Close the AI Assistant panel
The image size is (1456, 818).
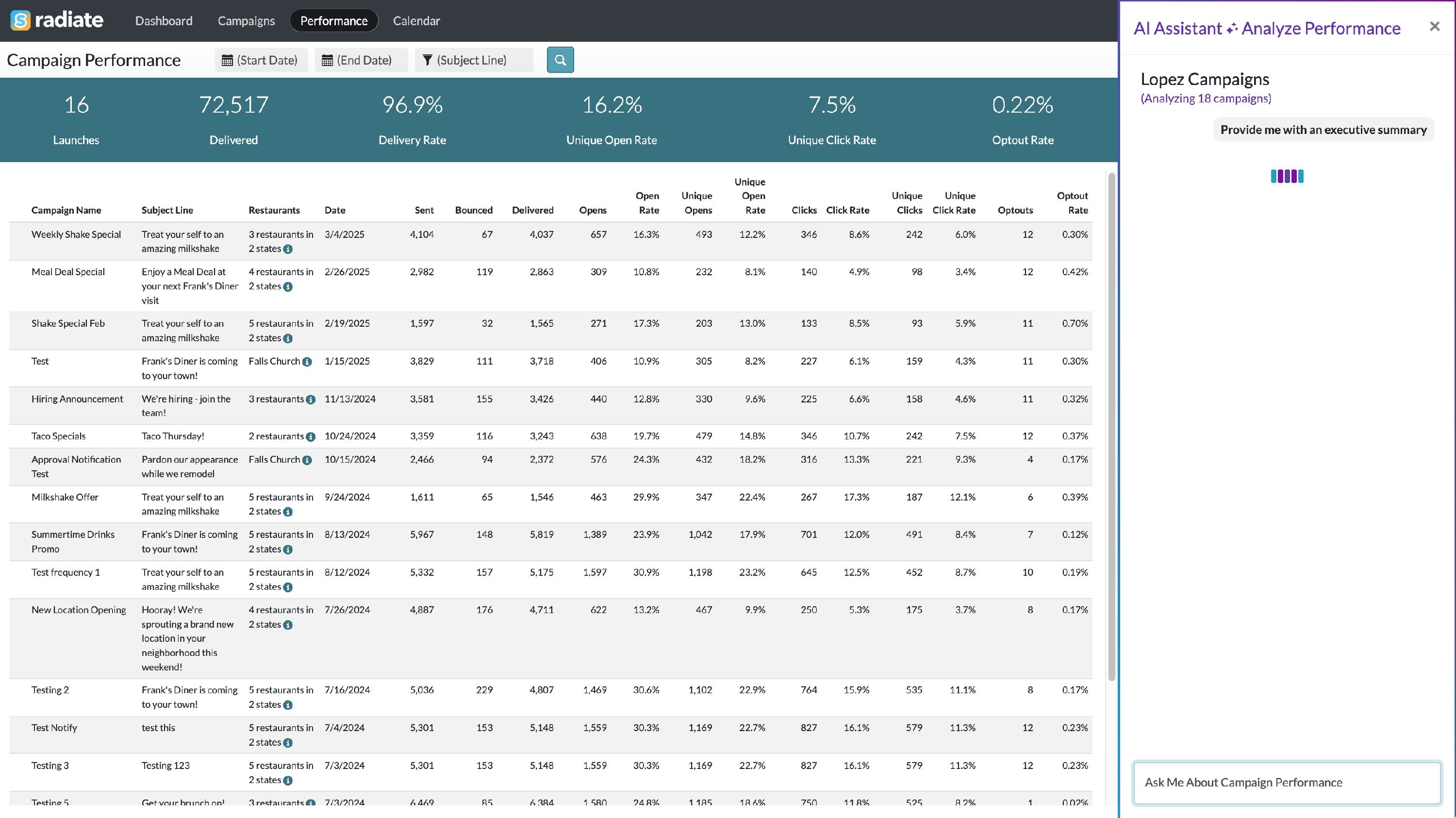pyautogui.click(x=1434, y=27)
